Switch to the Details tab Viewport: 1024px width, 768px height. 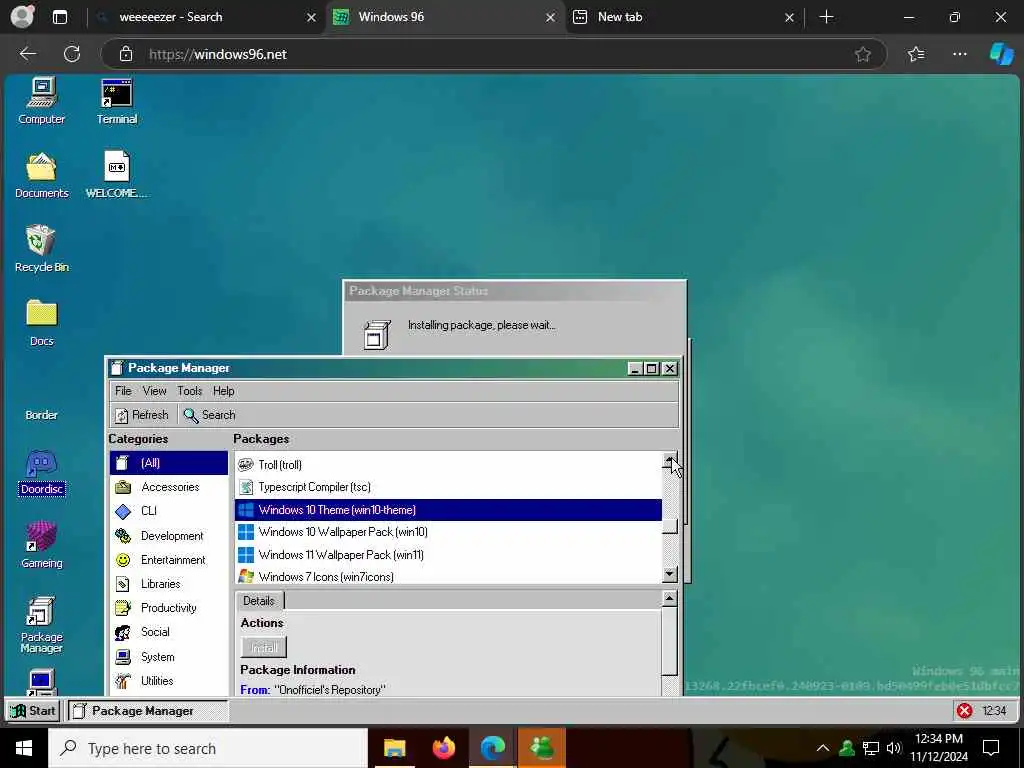point(259,600)
